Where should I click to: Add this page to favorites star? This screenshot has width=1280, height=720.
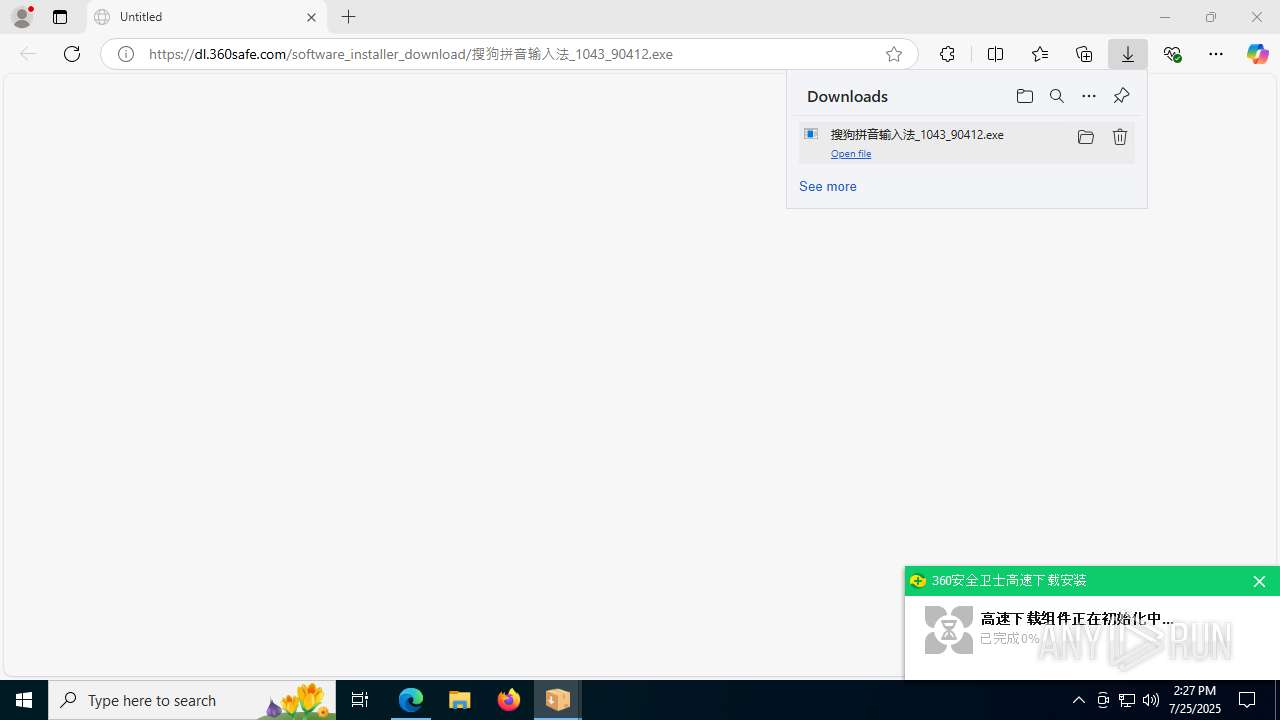pos(894,54)
